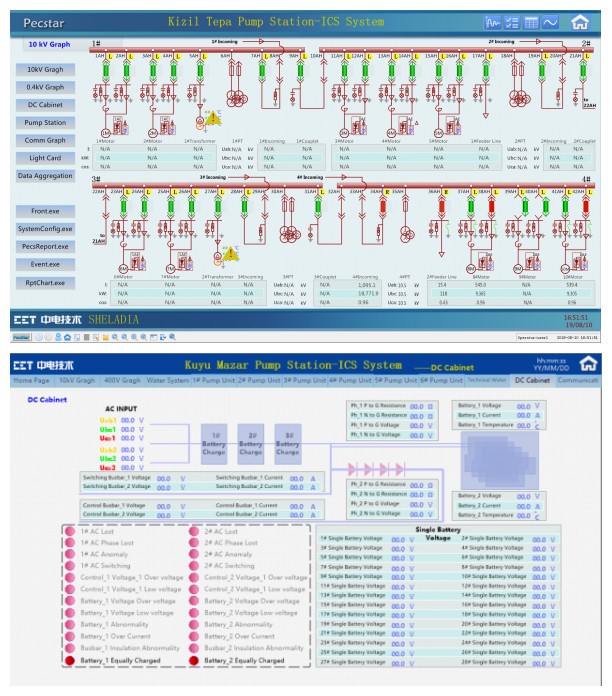Click the checklist icon in top toolbar
612x696 pixels.
(512, 21)
